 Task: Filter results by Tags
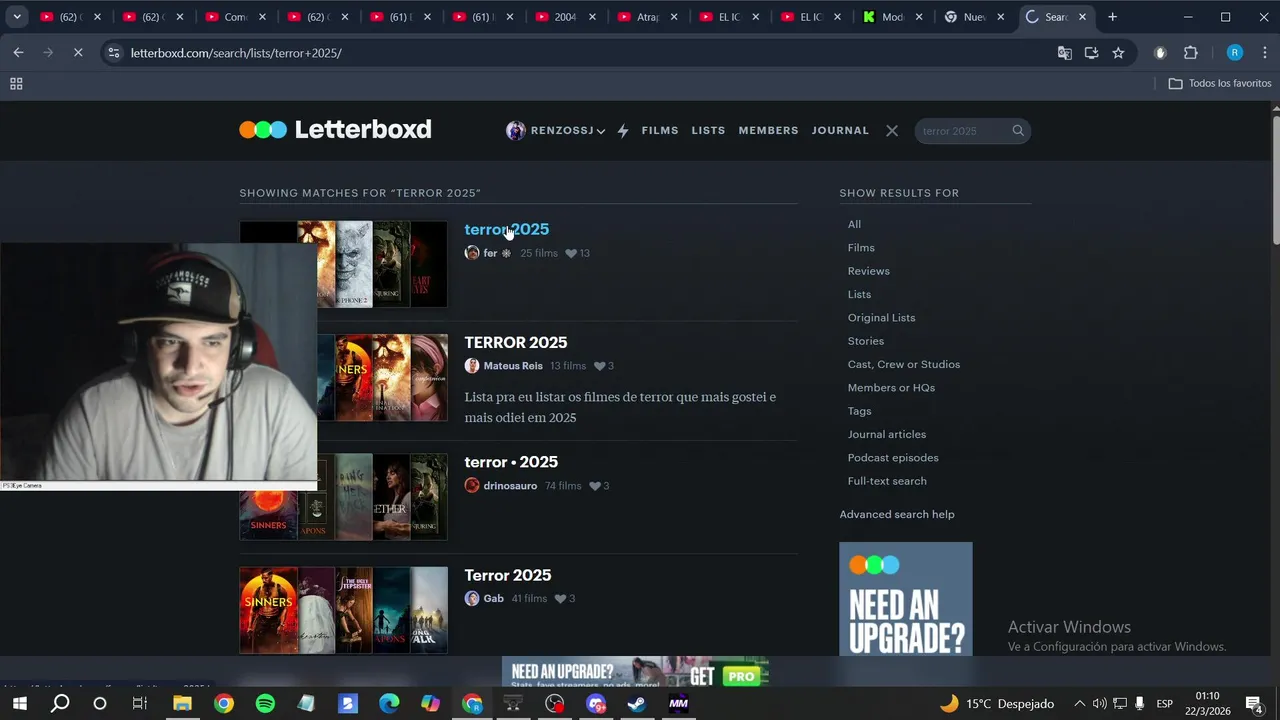pyautogui.click(x=859, y=411)
